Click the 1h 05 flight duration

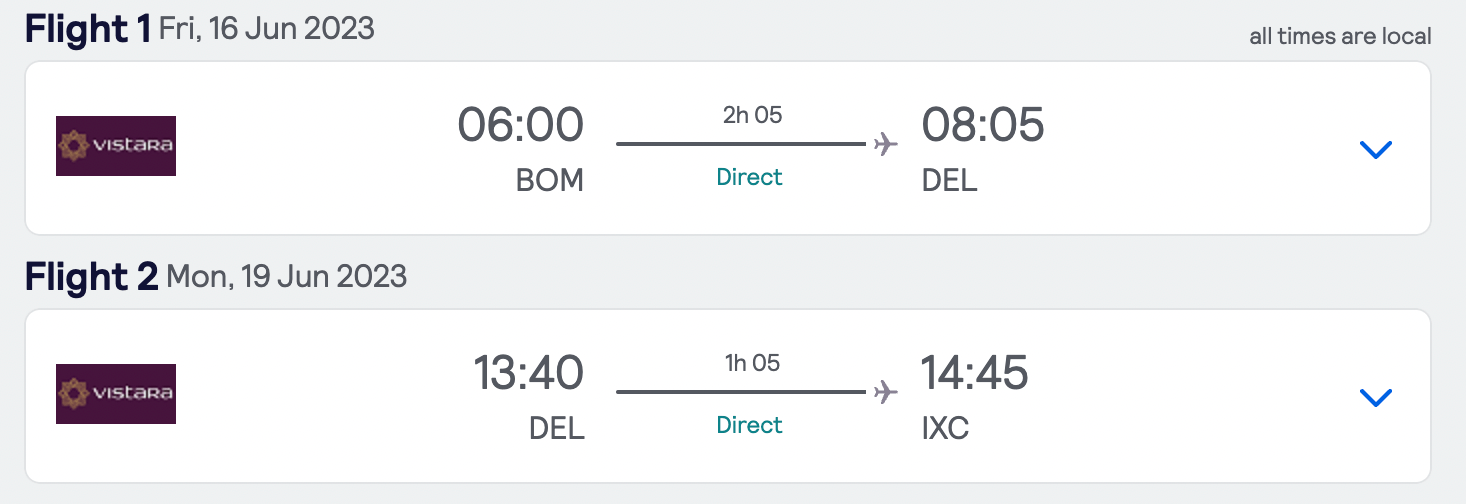click(752, 363)
